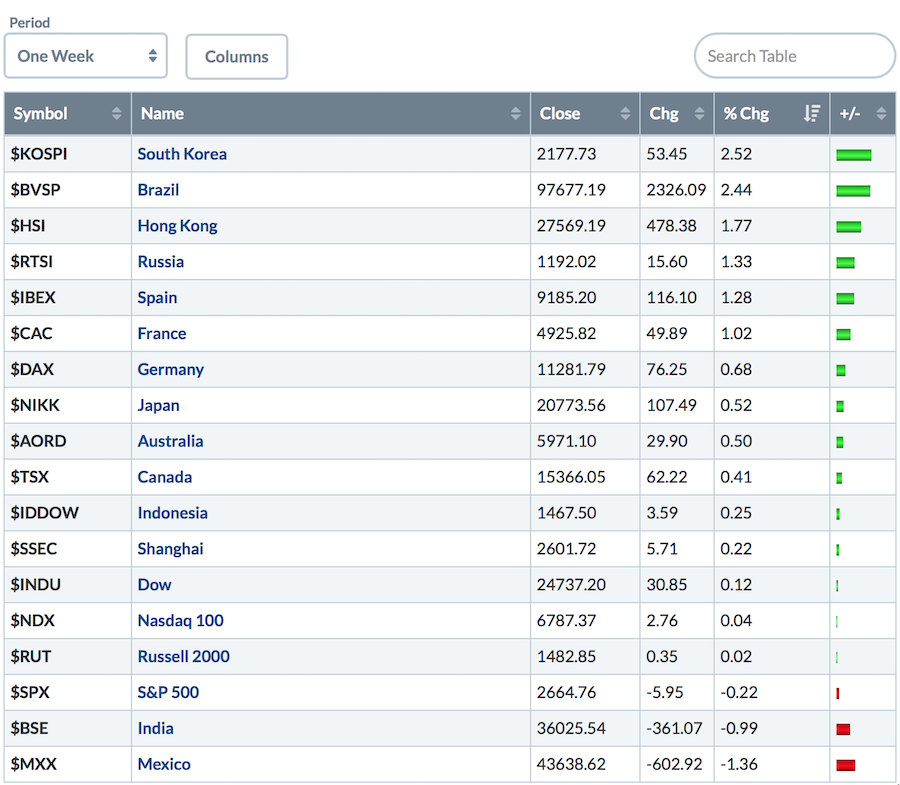Open the Russell 2000 link
Screen dimensions: 900x785
coord(183,657)
